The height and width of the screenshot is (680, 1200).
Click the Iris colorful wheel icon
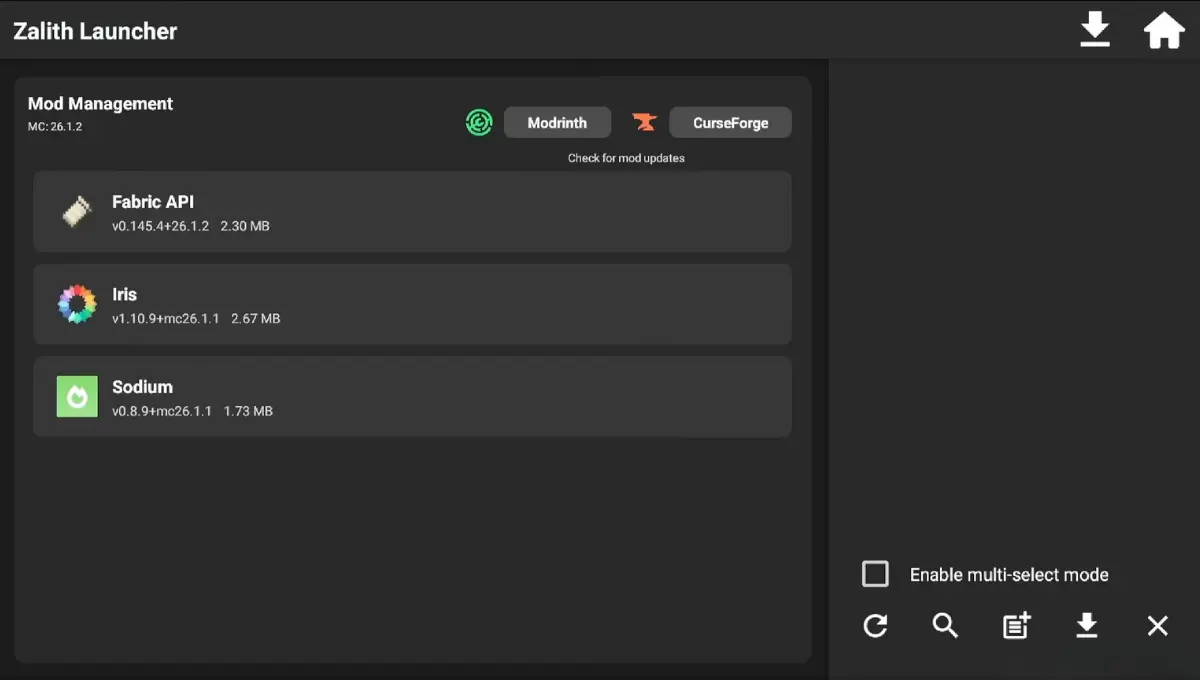coord(77,304)
